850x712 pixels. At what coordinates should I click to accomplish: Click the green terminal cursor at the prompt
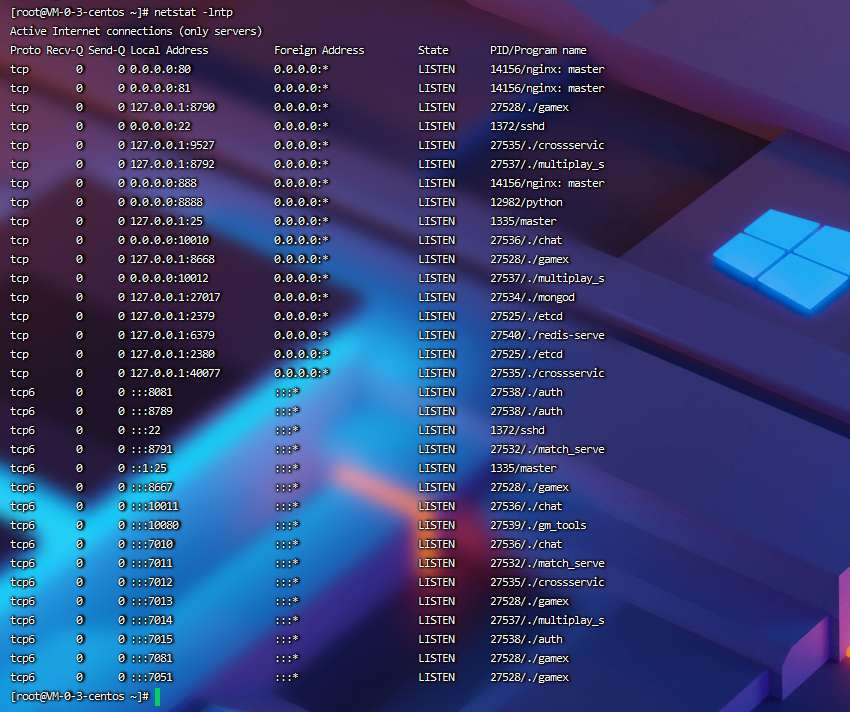coord(157,696)
